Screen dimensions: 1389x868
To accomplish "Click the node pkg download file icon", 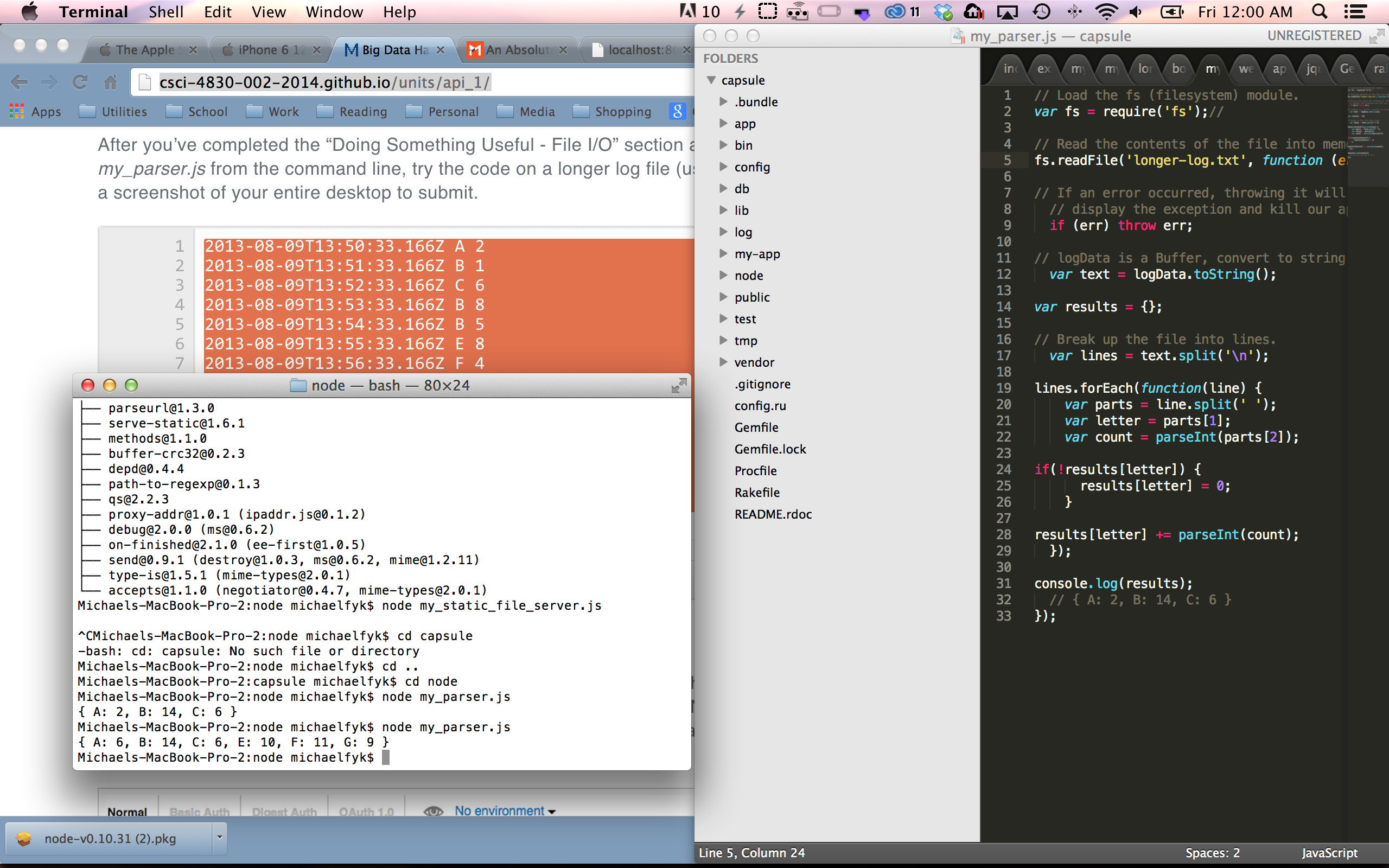I will pos(24,839).
